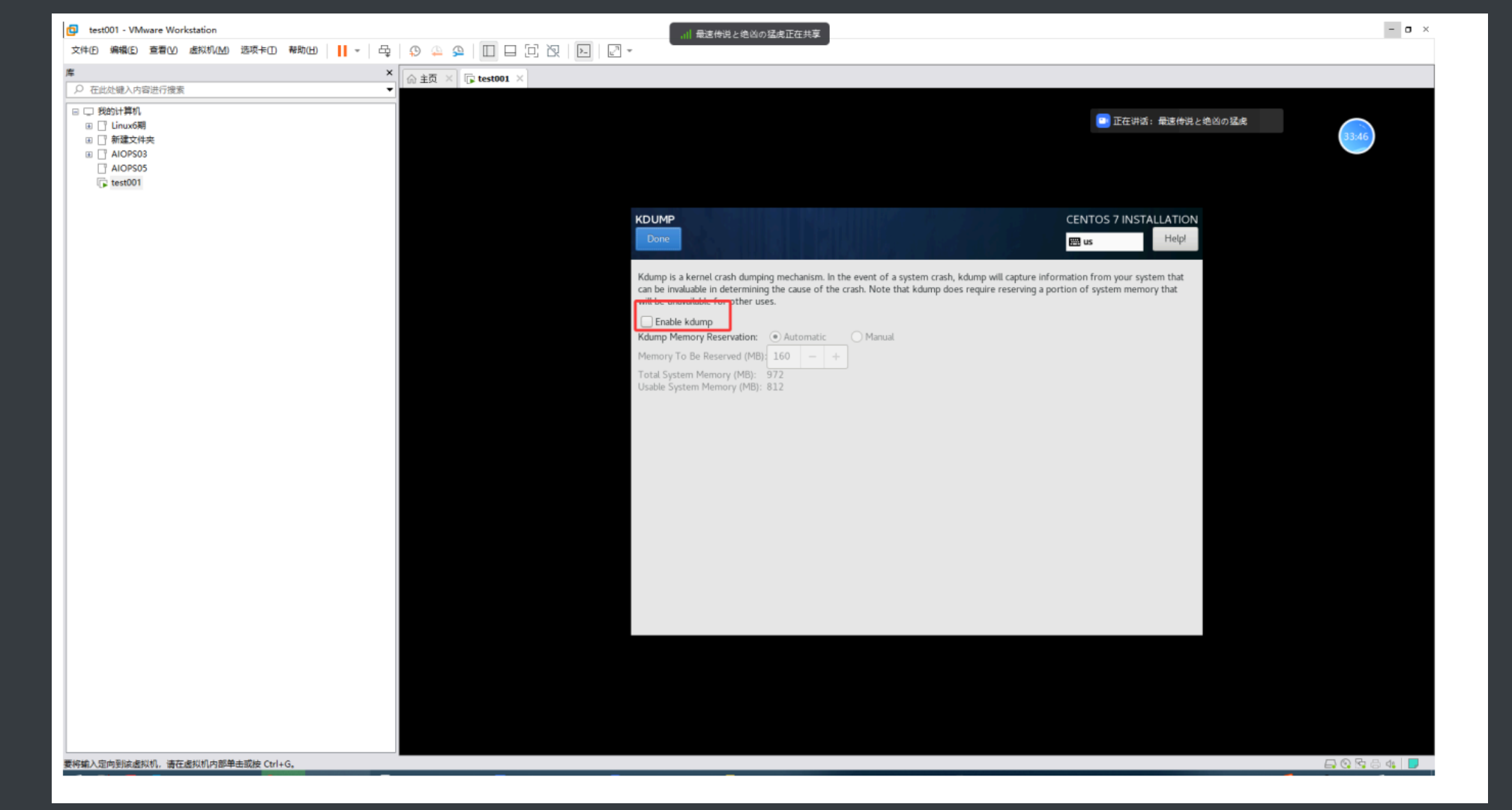Enter full screen mode icon
The width and height of the screenshot is (1512, 810).
531,51
